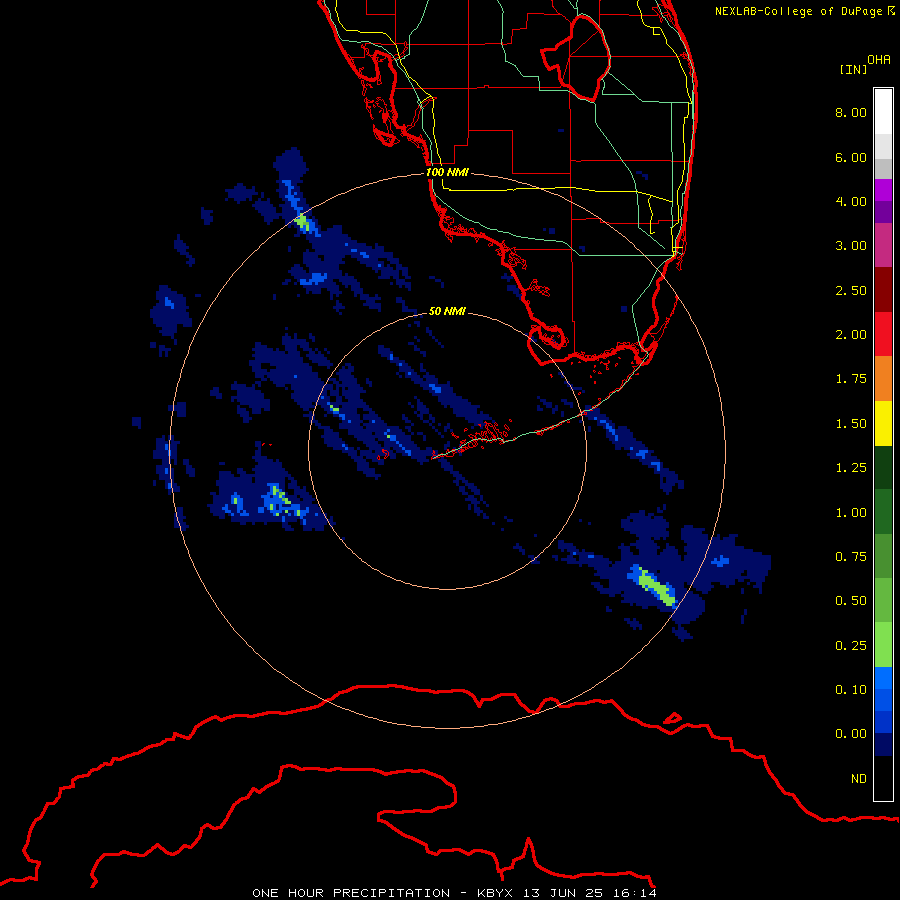Viewport: 900px width, 900px height.
Task: Click the 0.10 legend value
Action: click(x=851, y=689)
